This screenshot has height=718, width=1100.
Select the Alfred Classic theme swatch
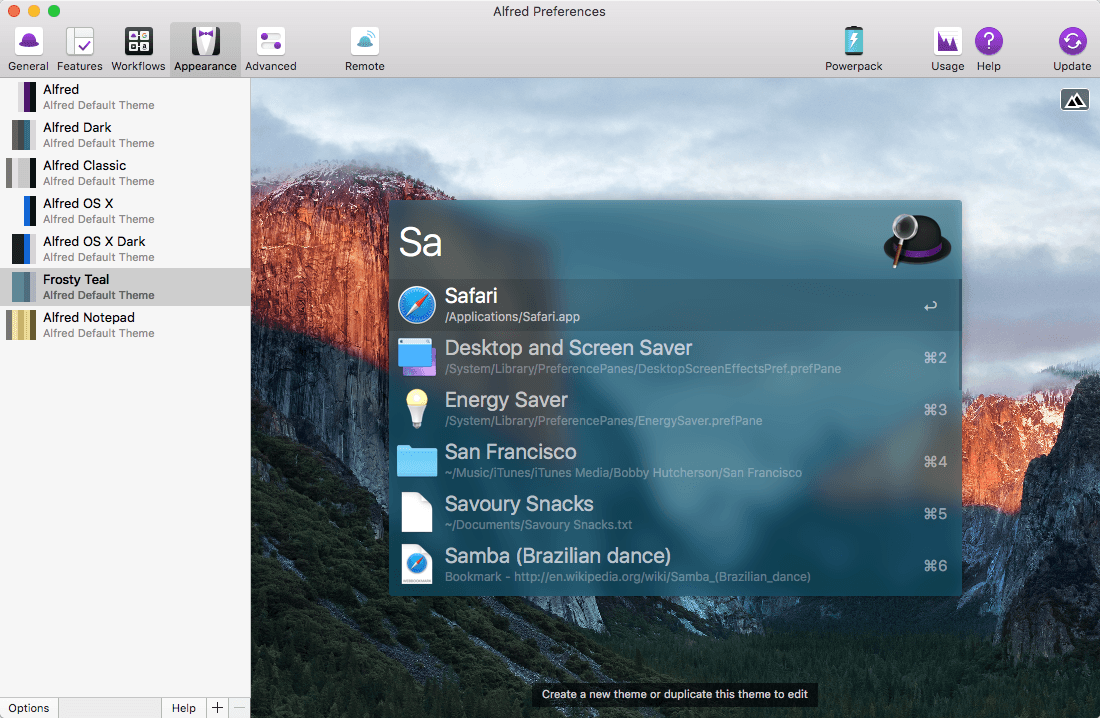pyautogui.click(x=21, y=173)
